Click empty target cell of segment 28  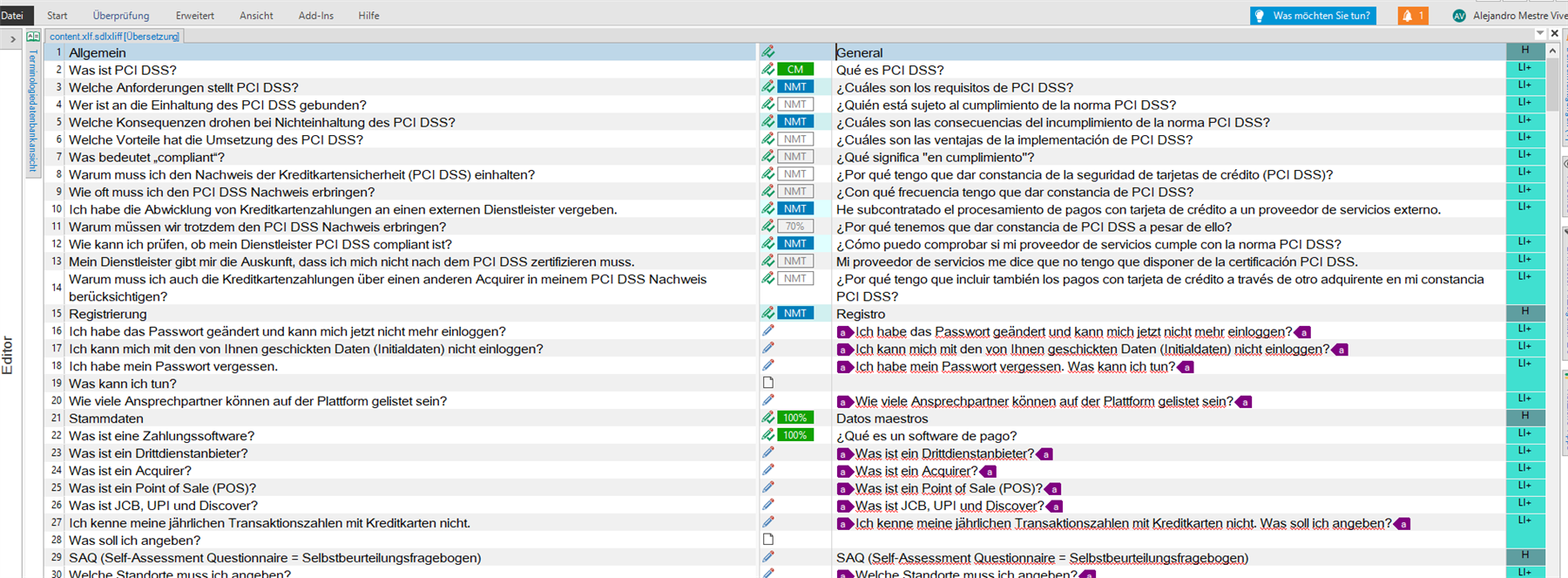point(1169,541)
